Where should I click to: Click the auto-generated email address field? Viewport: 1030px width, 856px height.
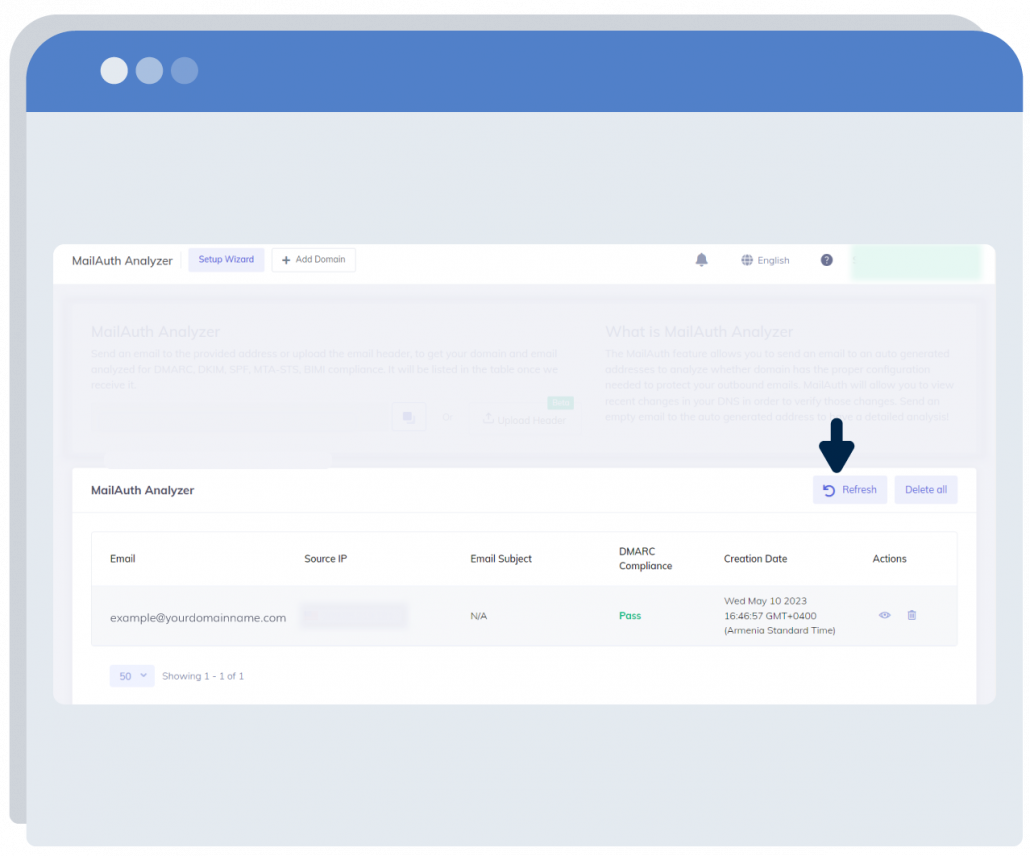pos(240,418)
